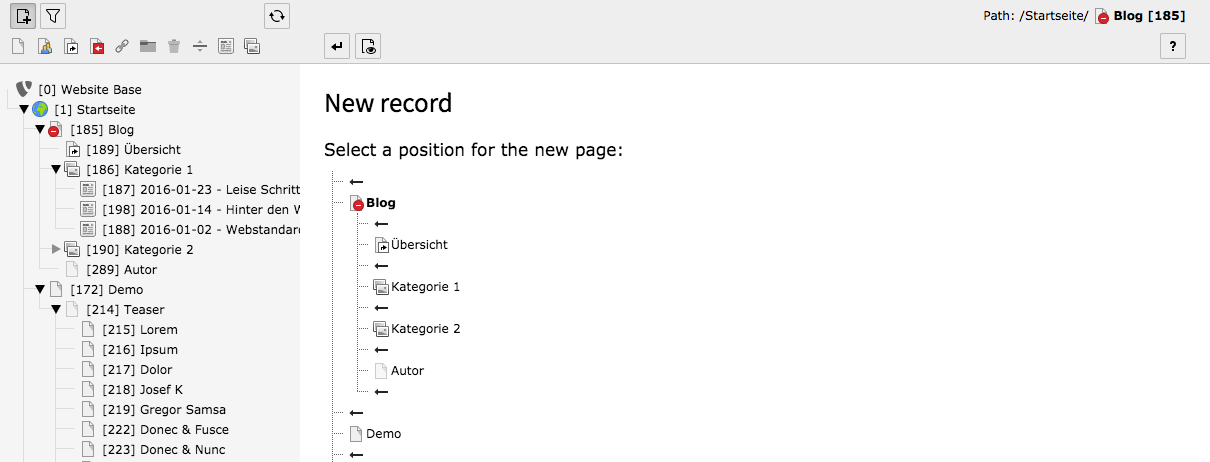Select the menu separator page type icon
Viewport: 1210px width, 462px height.
200,46
